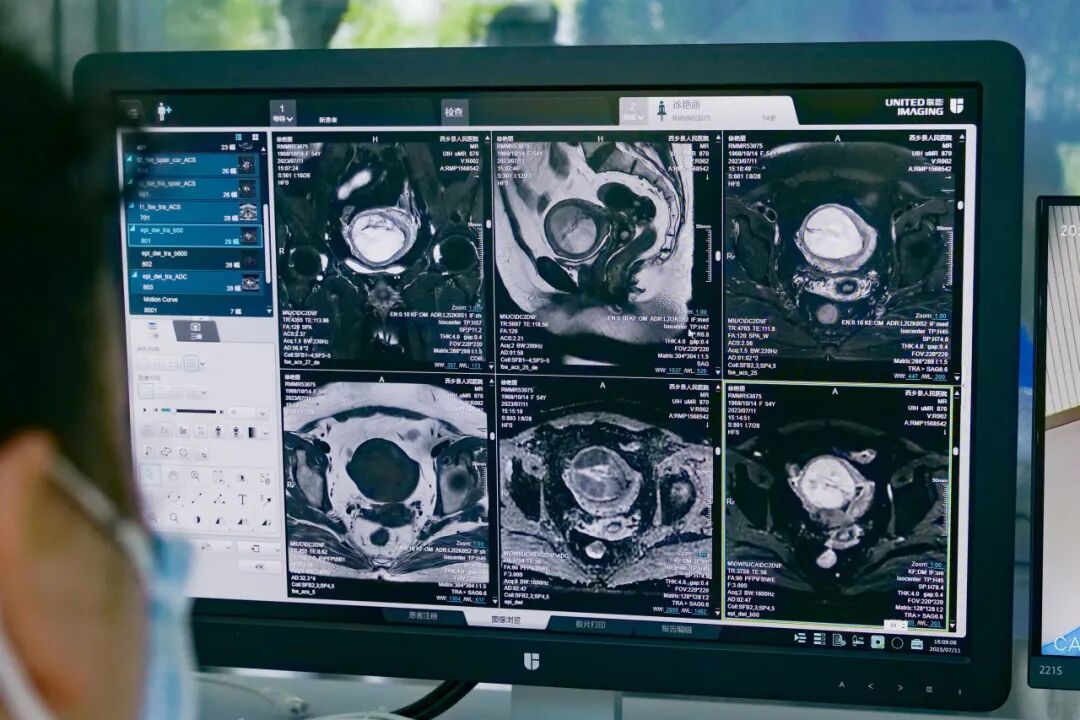Select the dark 3D cube panel tab
This screenshot has height=720, width=1080.
pos(196,329)
